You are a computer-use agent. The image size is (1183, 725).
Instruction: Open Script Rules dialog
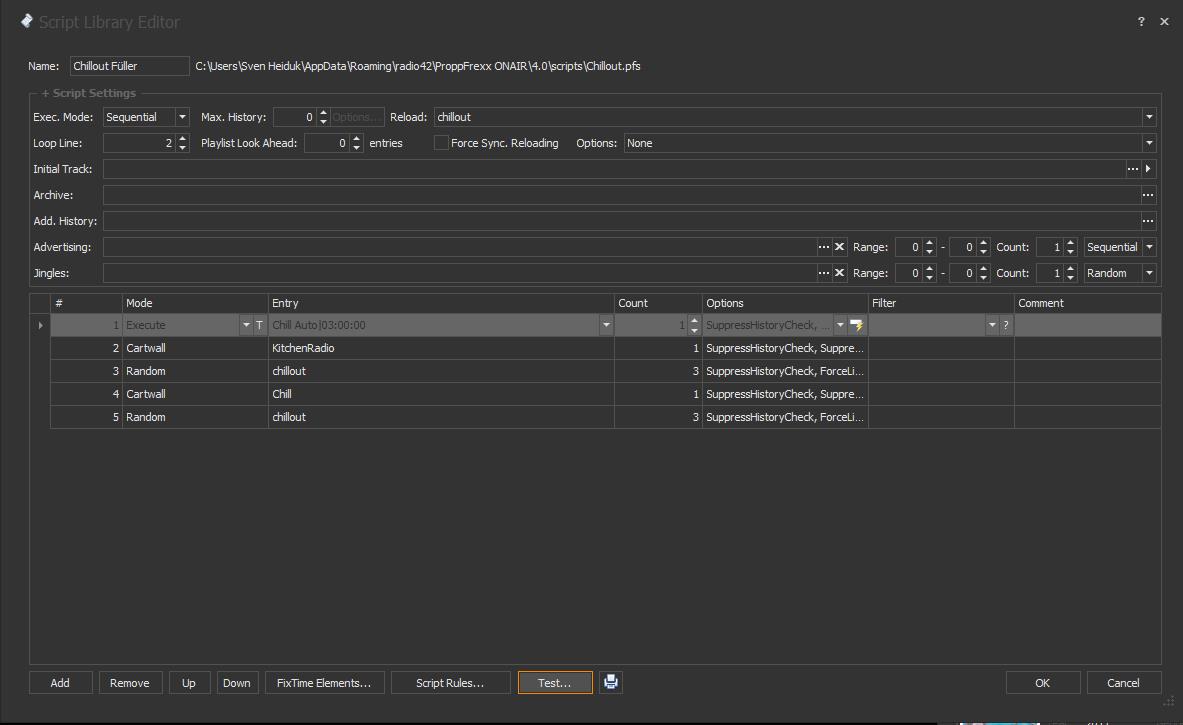coord(450,683)
